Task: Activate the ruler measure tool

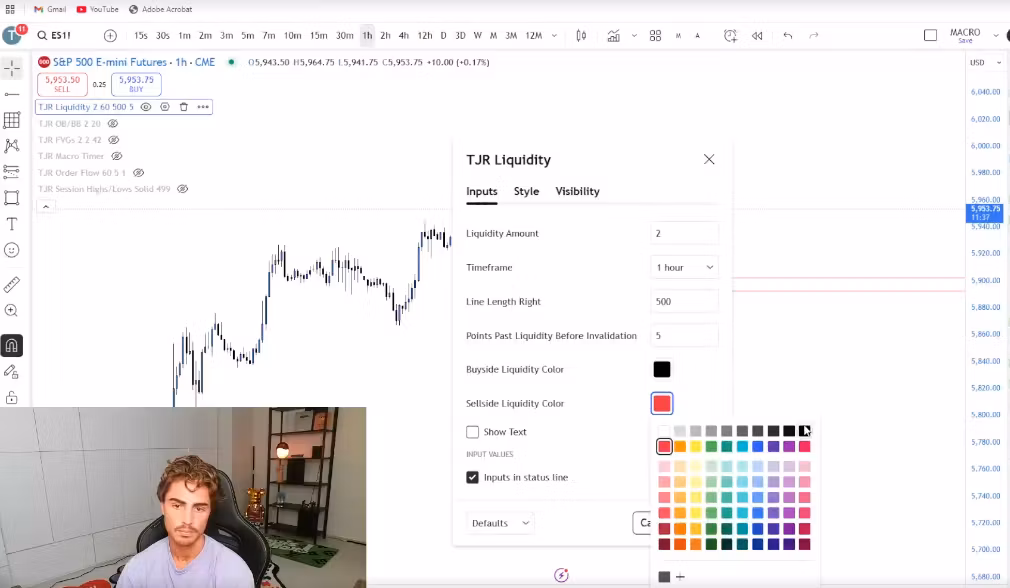Action: (12, 285)
